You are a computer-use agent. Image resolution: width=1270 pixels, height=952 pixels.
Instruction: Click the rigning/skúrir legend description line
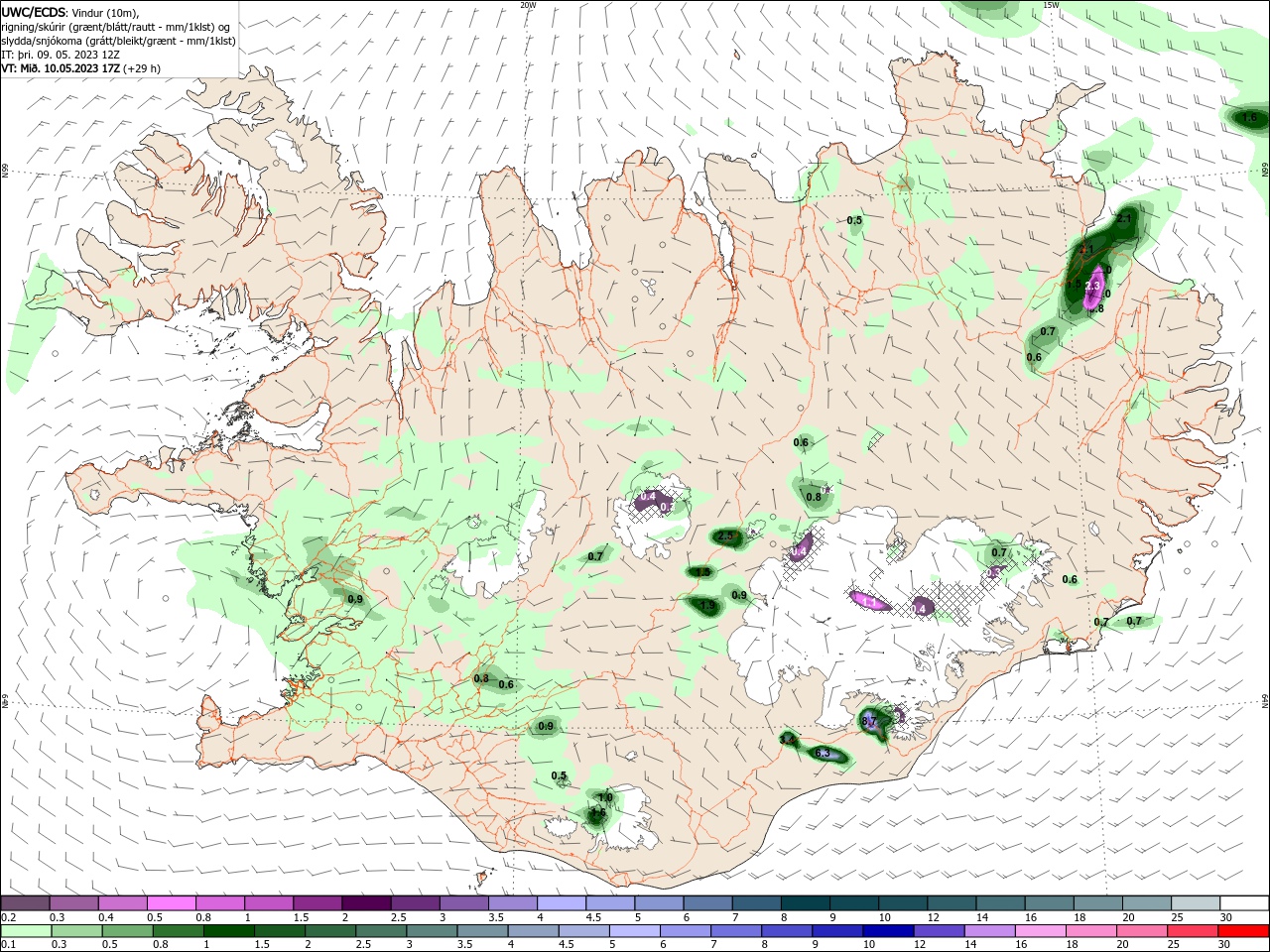pyautogui.click(x=116, y=27)
